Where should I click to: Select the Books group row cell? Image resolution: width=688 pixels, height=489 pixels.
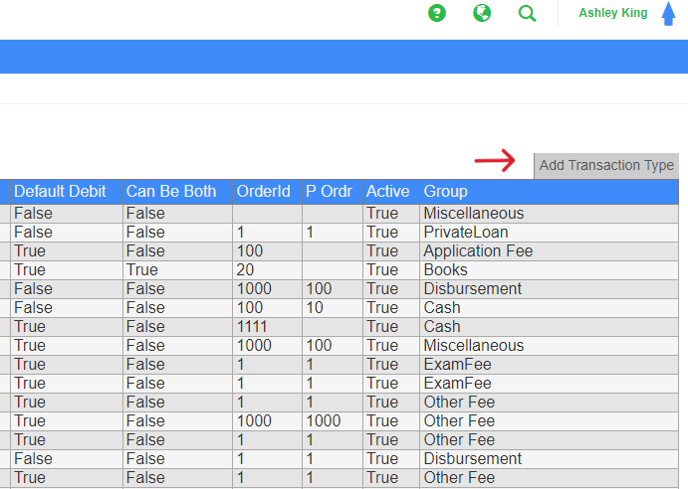coord(445,270)
